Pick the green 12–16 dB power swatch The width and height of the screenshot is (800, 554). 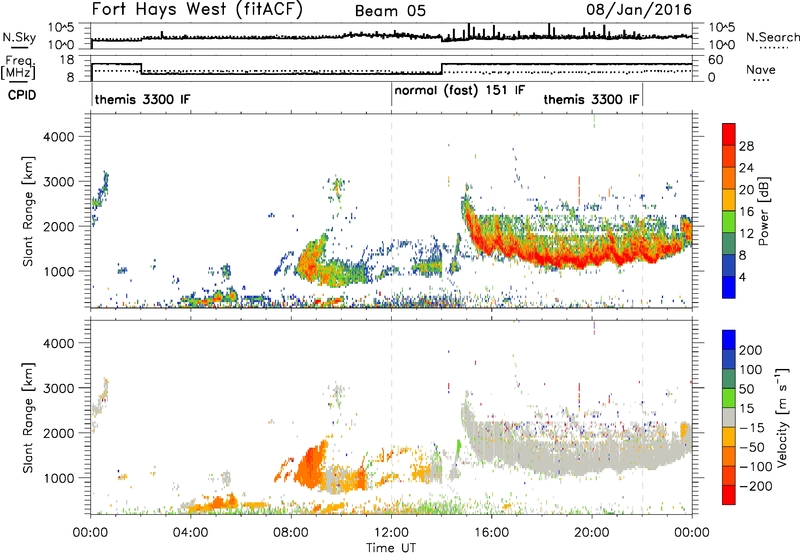(729, 221)
